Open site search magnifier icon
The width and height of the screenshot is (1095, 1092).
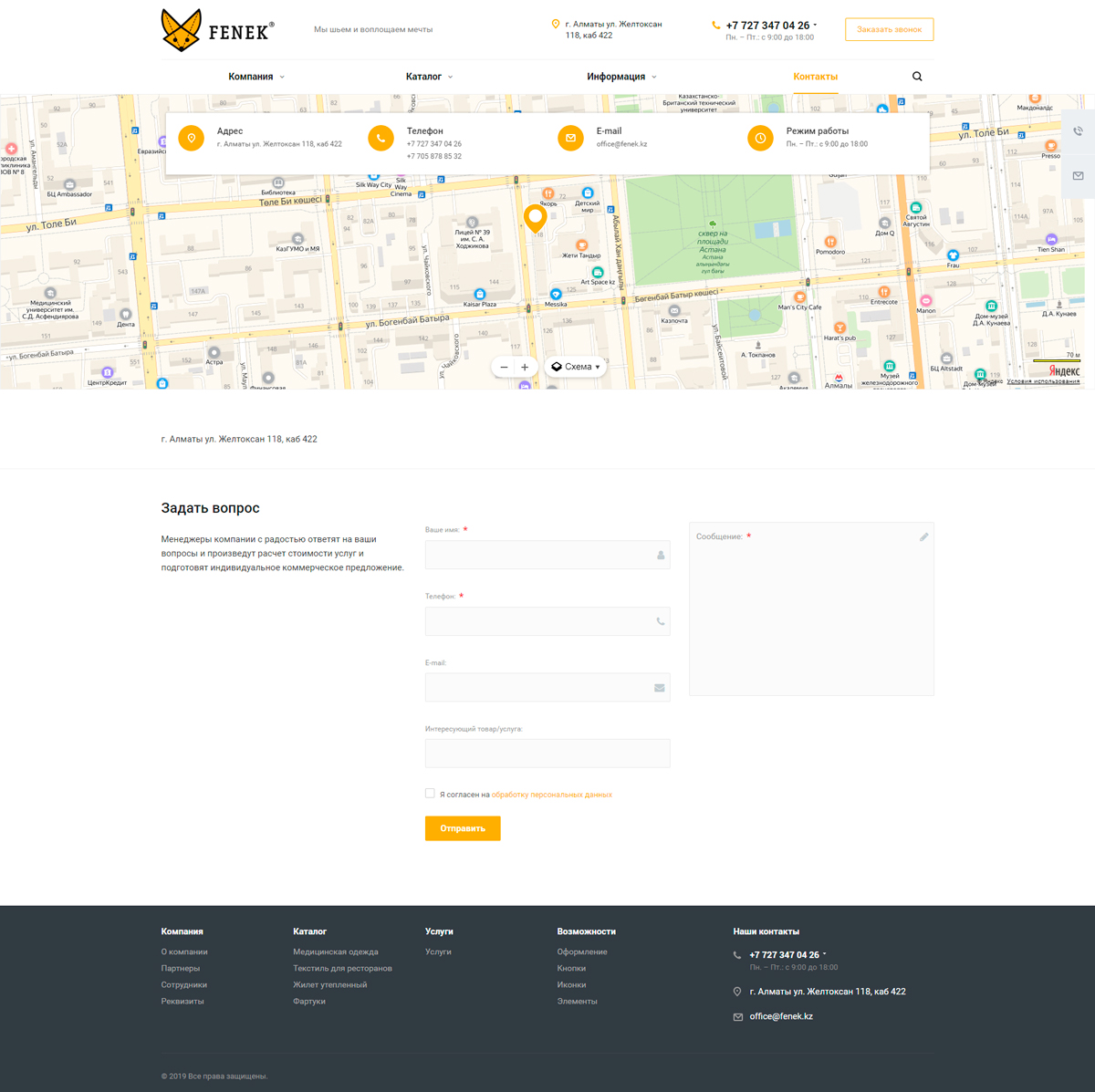click(917, 77)
